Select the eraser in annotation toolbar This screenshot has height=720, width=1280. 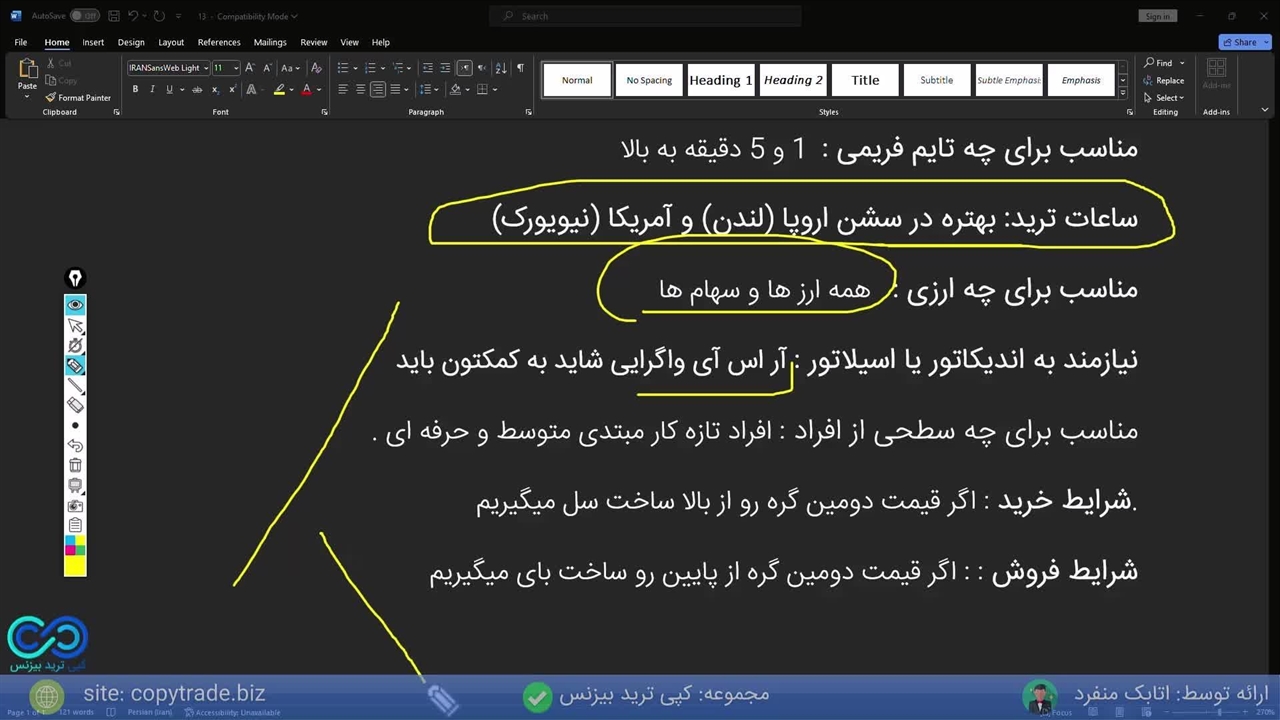point(75,405)
